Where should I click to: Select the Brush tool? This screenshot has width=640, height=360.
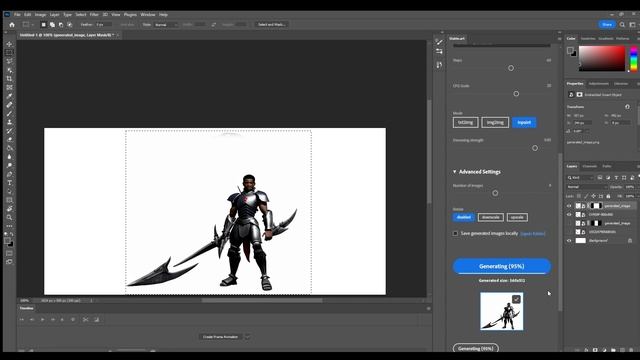pyautogui.click(x=9, y=113)
